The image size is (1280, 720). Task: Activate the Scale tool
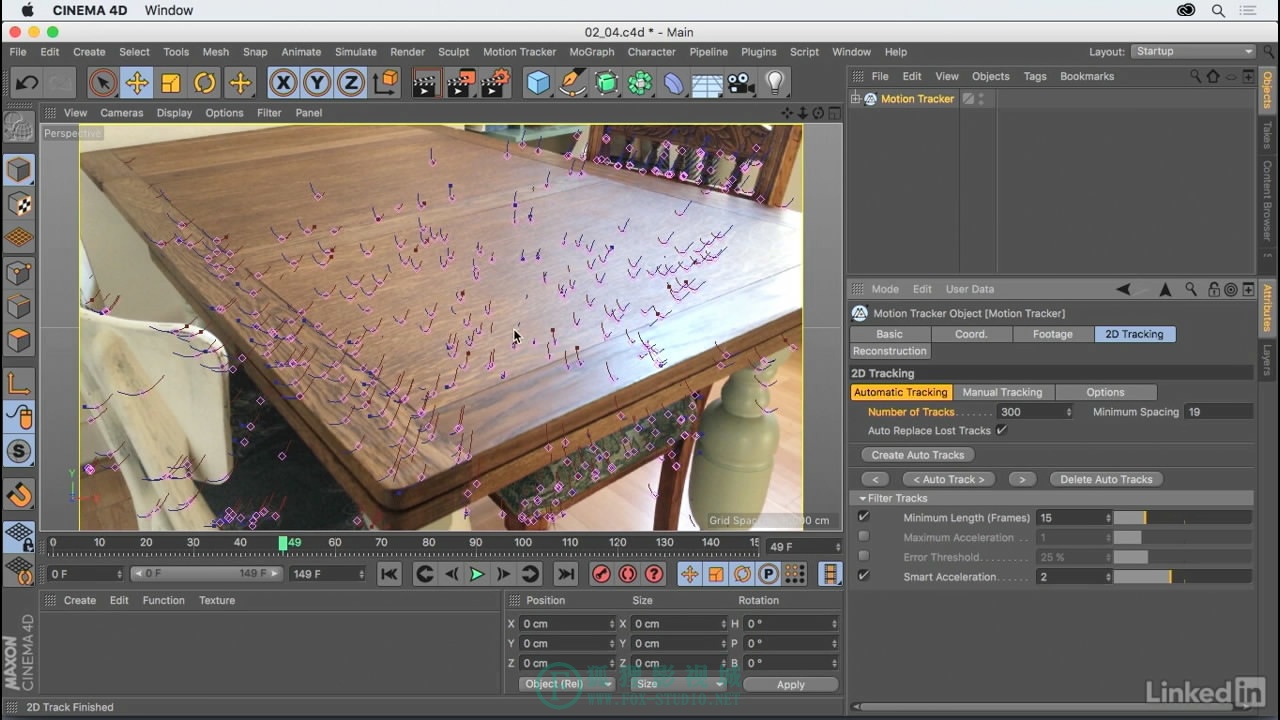point(171,83)
